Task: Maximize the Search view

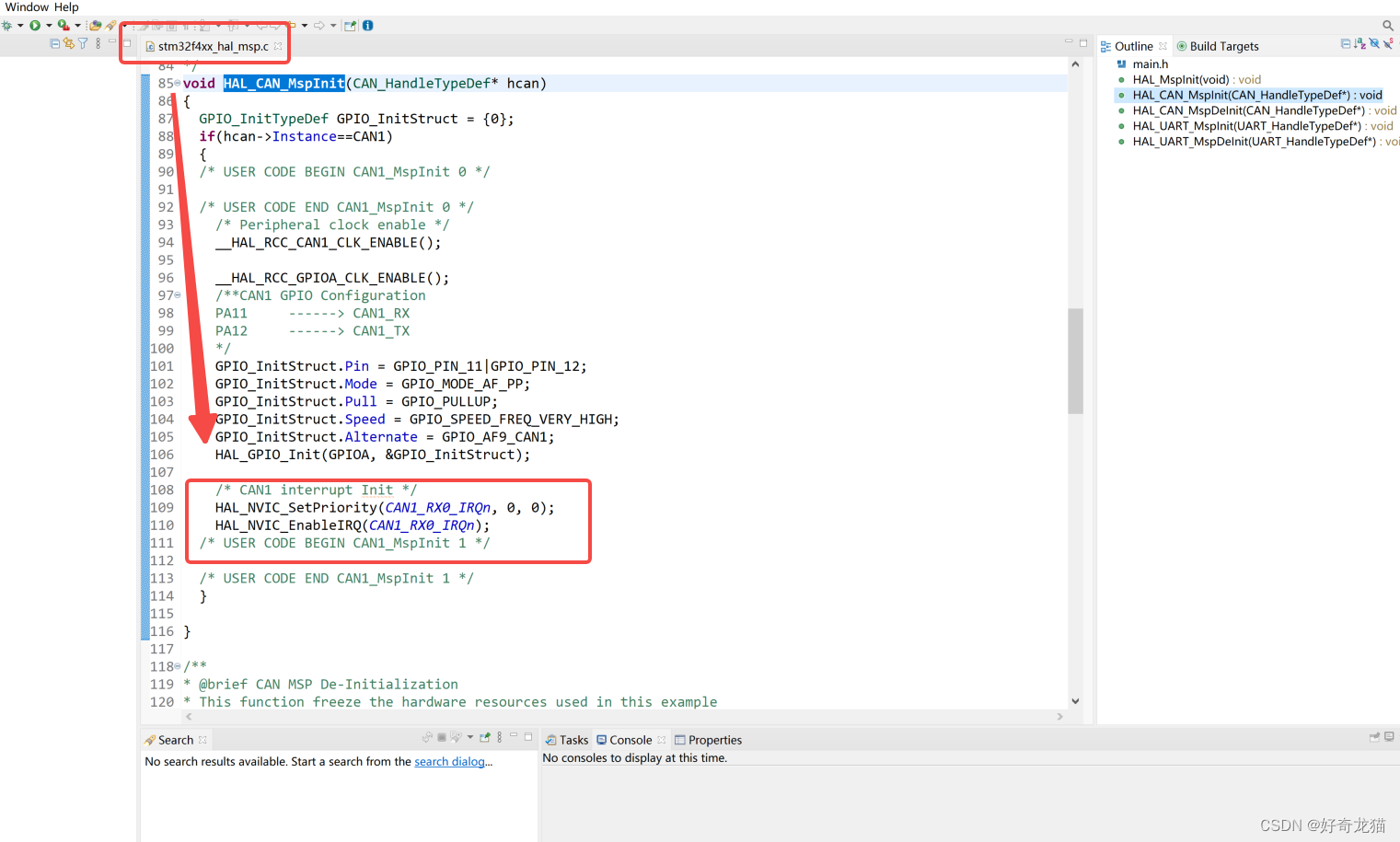Action: pos(528,737)
